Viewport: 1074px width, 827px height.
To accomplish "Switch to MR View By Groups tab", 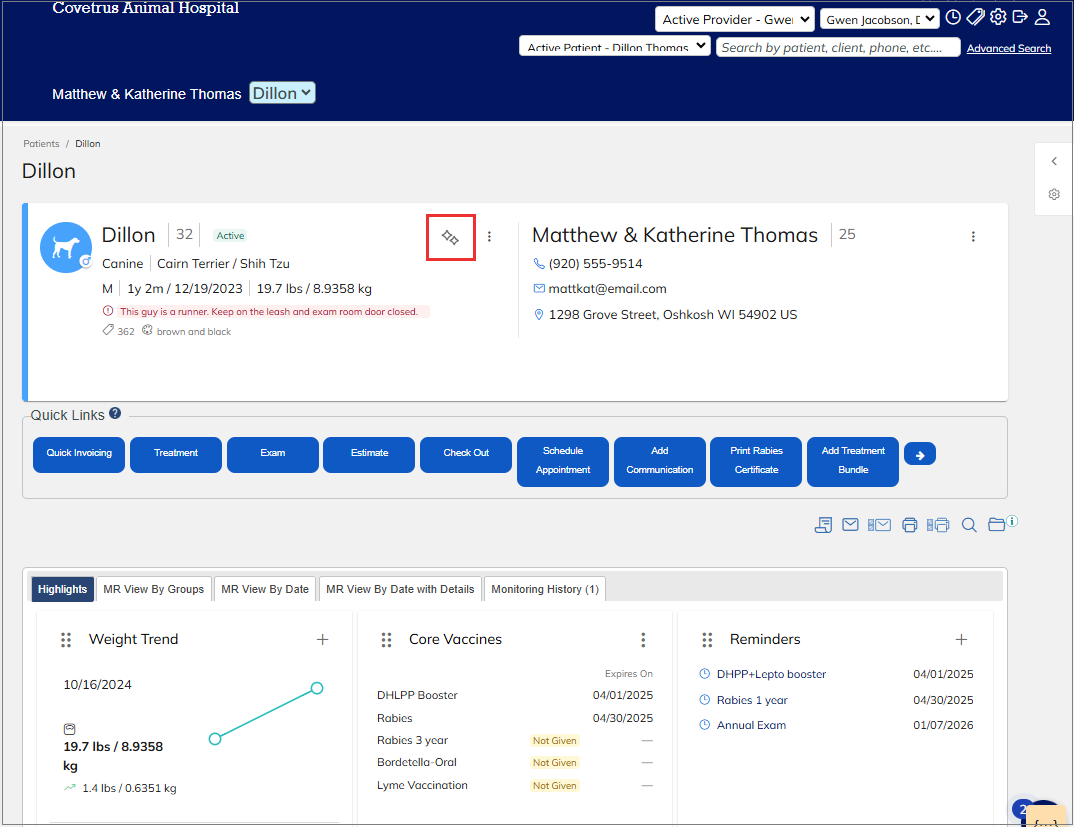I will [x=153, y=589].
